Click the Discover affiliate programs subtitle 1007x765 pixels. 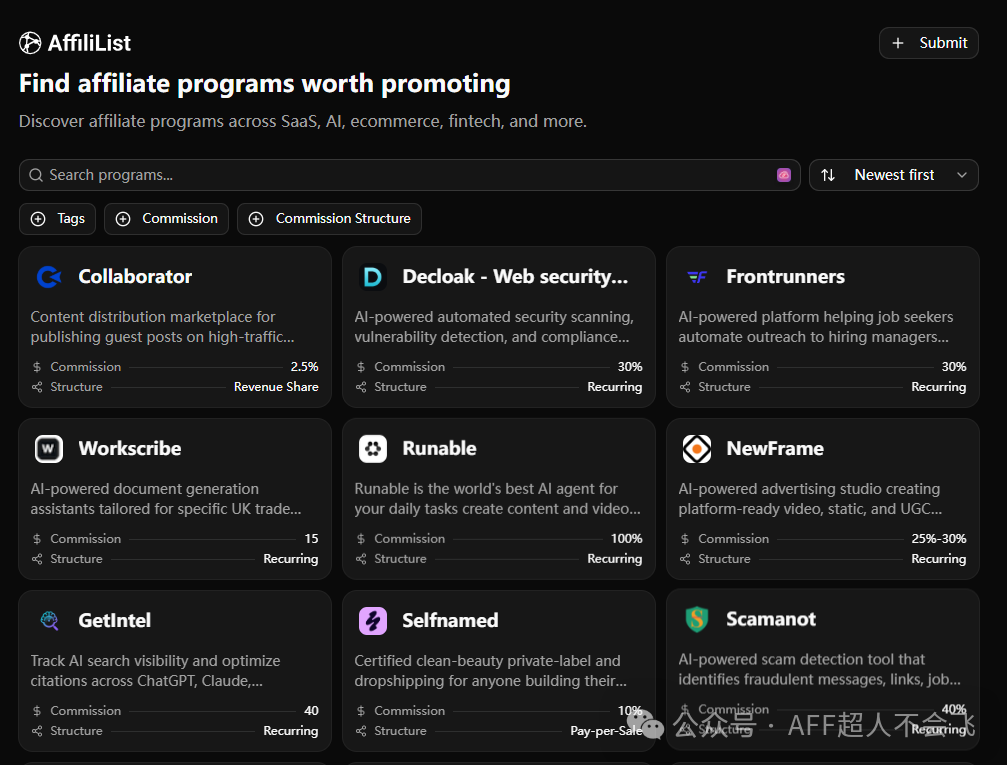click(x=302, y=121)
